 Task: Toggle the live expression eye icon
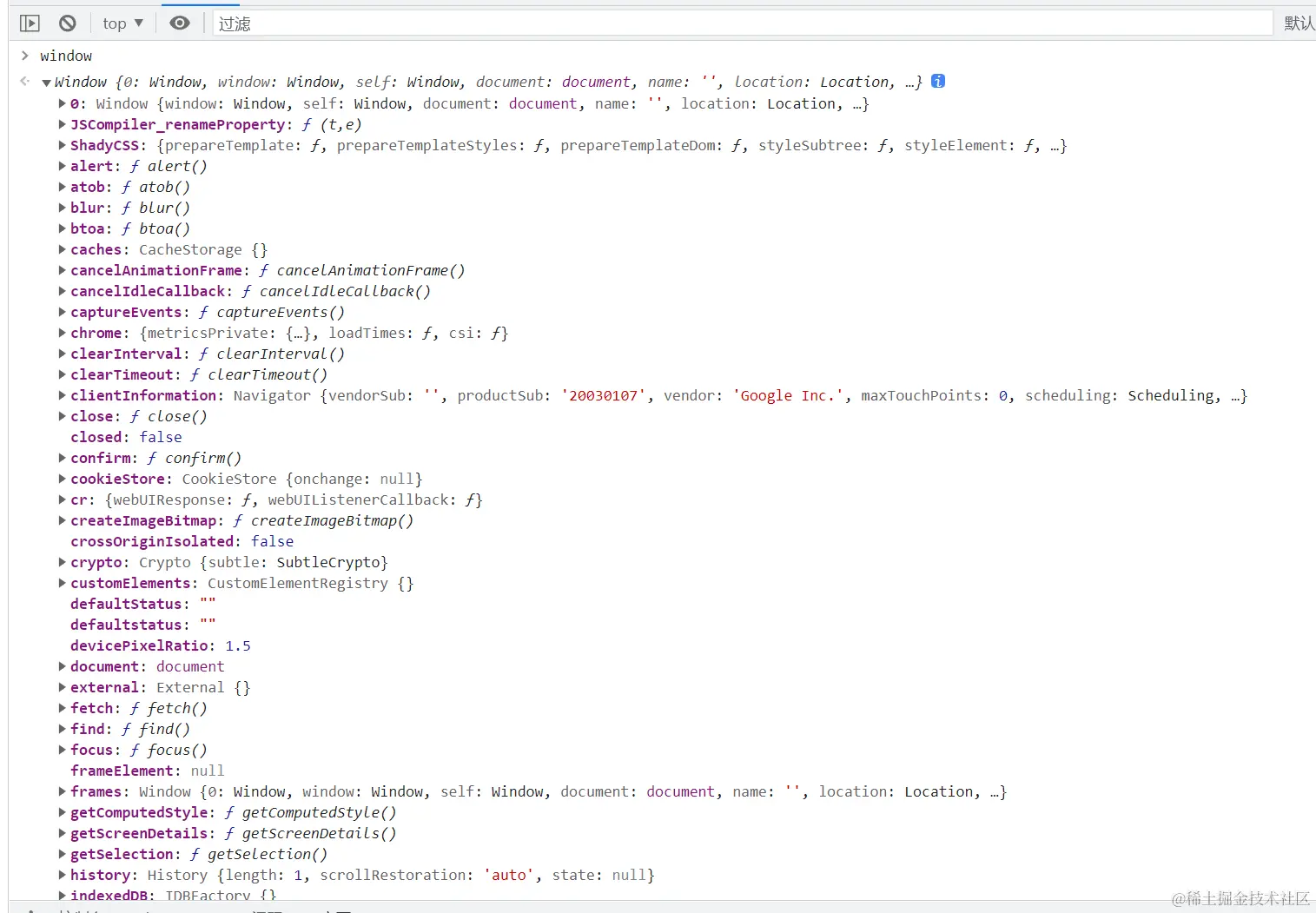180,23
